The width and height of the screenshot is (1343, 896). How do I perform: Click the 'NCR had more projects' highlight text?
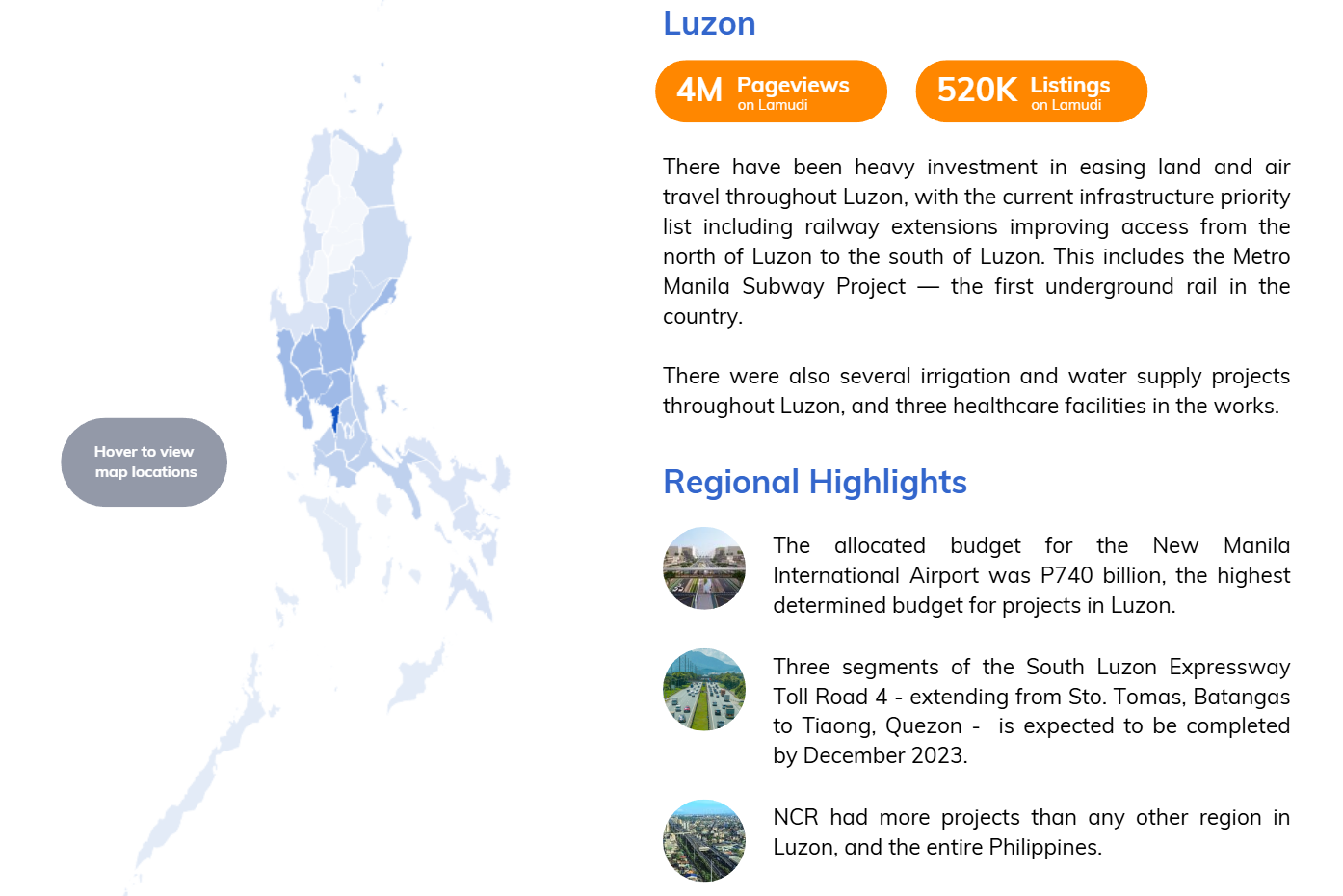click(x=1031, y=831)
